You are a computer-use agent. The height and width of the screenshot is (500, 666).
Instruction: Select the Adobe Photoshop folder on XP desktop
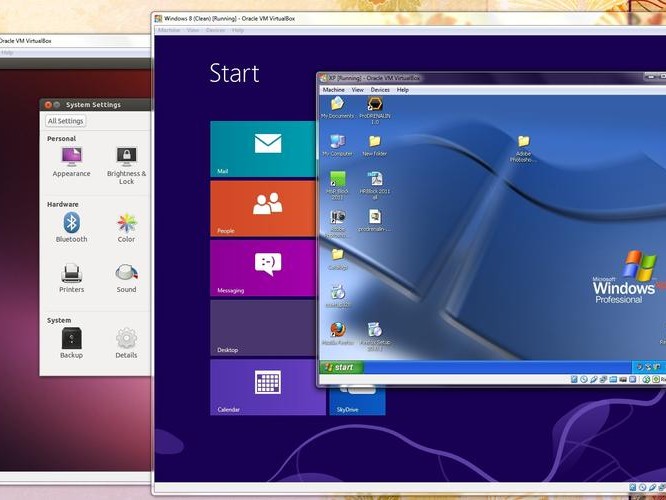coord(523,148)
